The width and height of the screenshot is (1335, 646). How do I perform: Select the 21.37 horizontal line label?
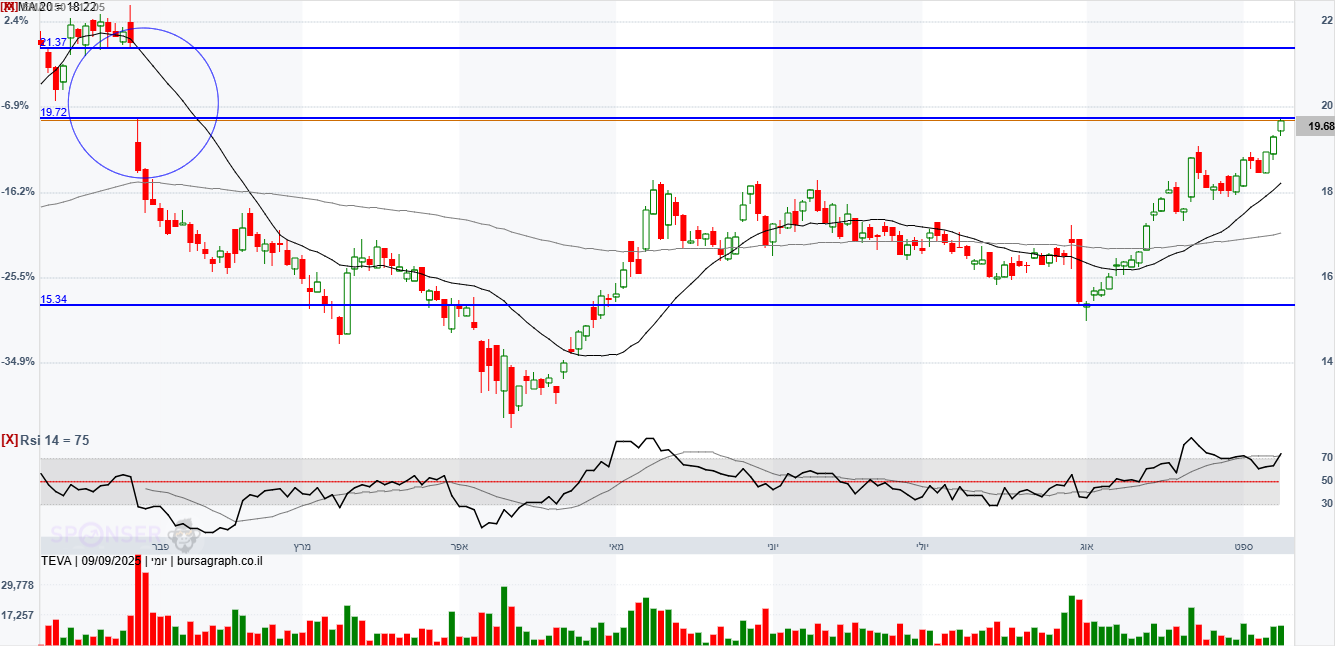click(x=54, y=42)
